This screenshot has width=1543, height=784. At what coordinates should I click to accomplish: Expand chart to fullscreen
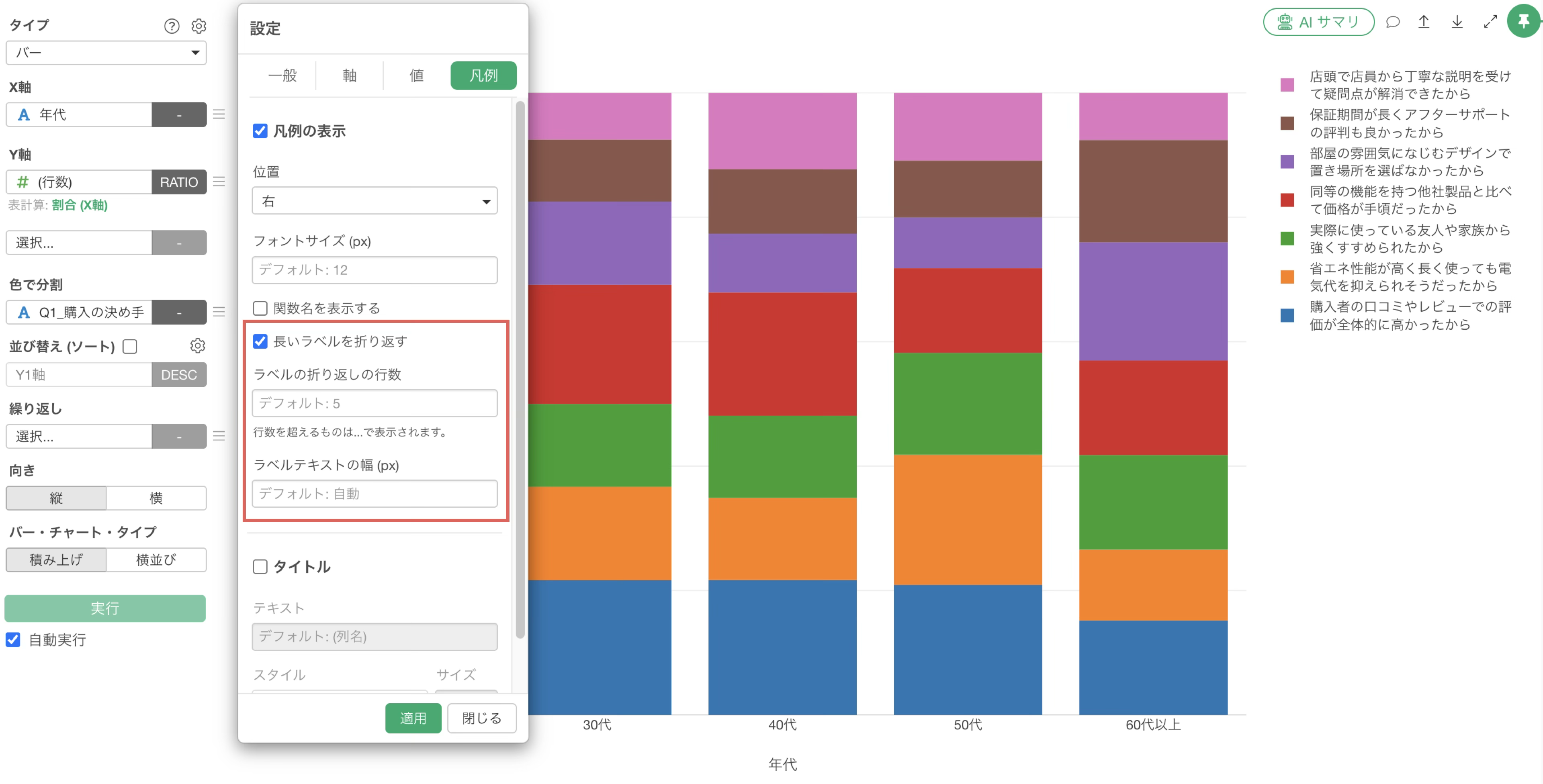(1490, 22)
